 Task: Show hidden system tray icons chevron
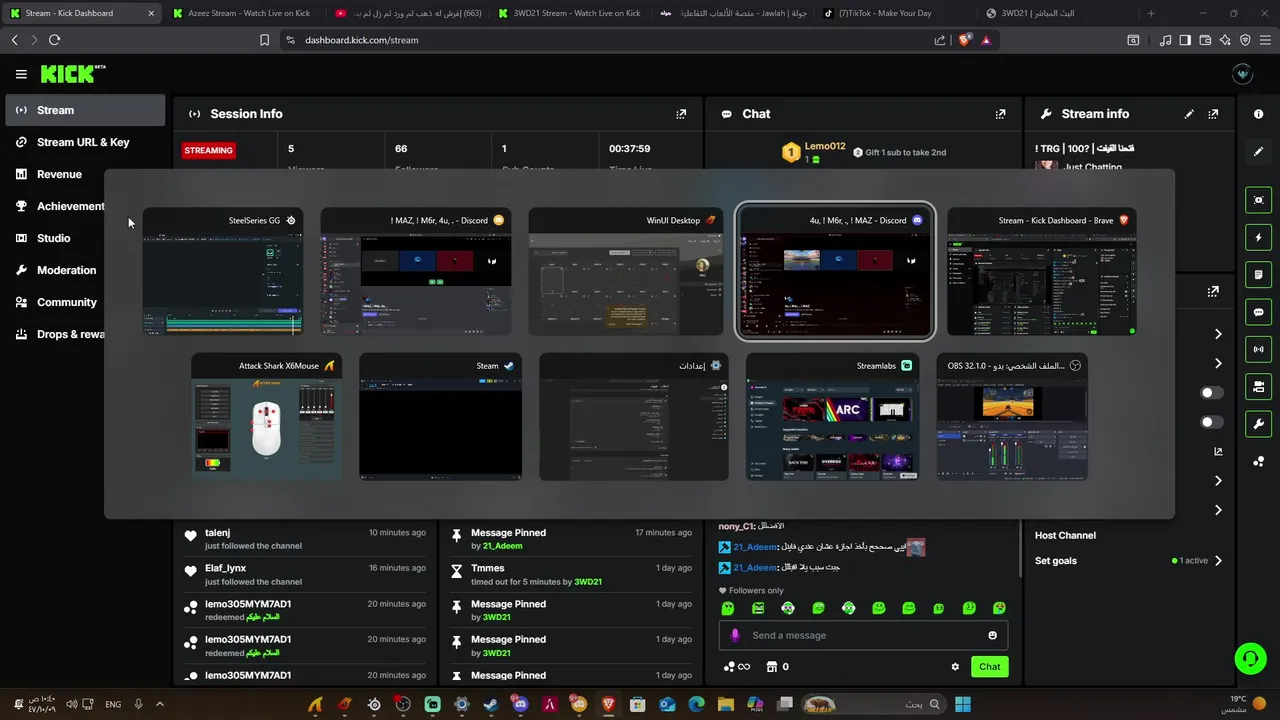point(159,704)
